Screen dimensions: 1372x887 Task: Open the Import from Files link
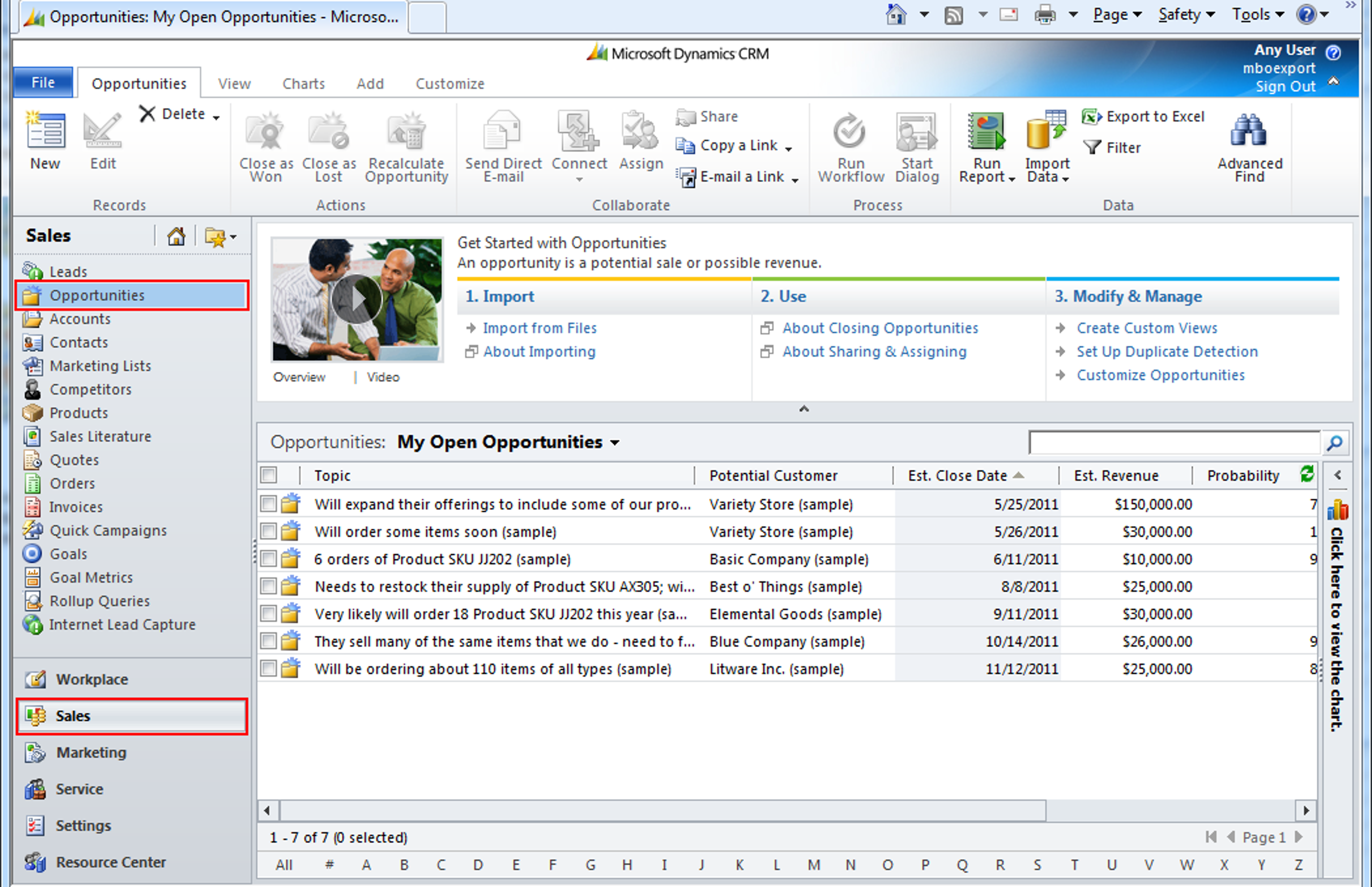540,328
